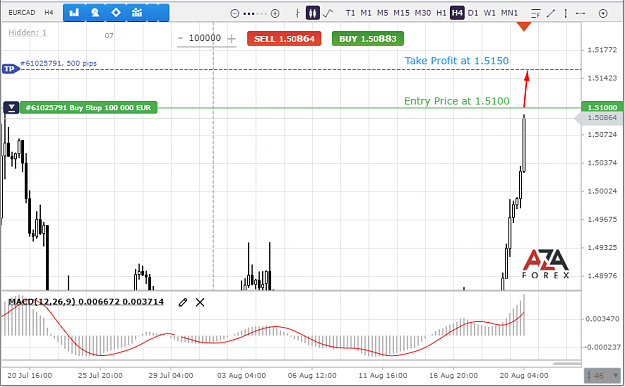
Task: Click the 100000 volume input field
Action: point(205,38)
